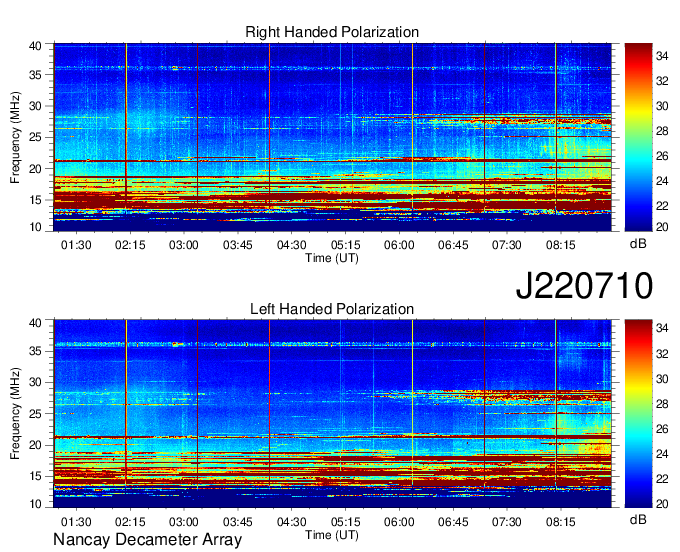Click the Right Handed plot's dB color scale bar
Image resolution: width=680 pixels, height=552 pixels.
coord(638,137)
